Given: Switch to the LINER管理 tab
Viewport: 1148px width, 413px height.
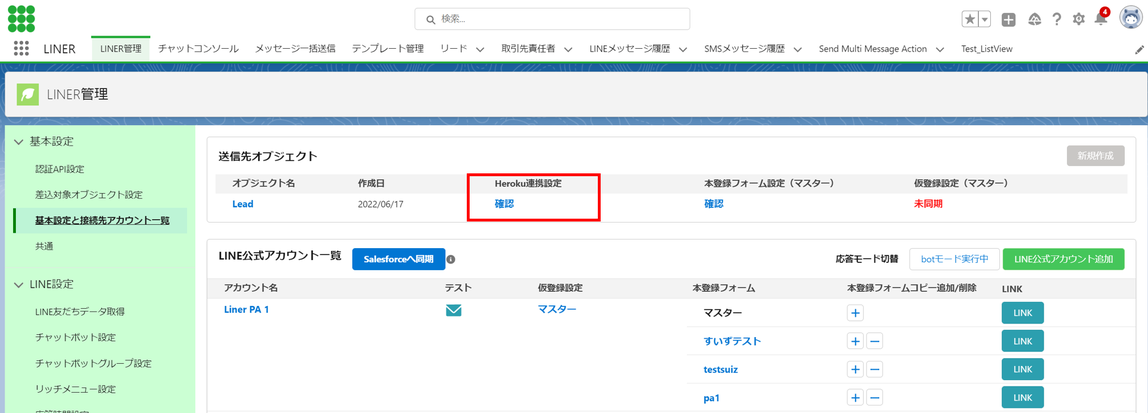Looking at the screenshot, I should (x=121, y=49).
